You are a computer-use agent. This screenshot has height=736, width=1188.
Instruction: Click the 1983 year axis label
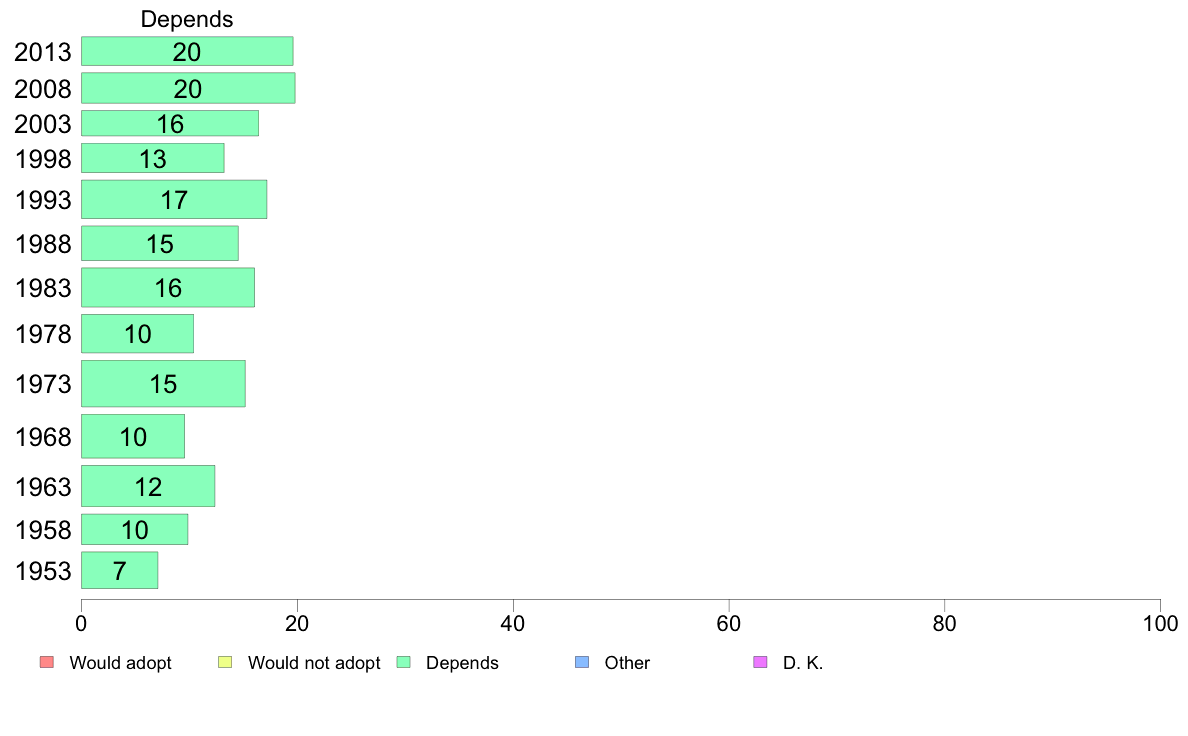click(43, 288)
